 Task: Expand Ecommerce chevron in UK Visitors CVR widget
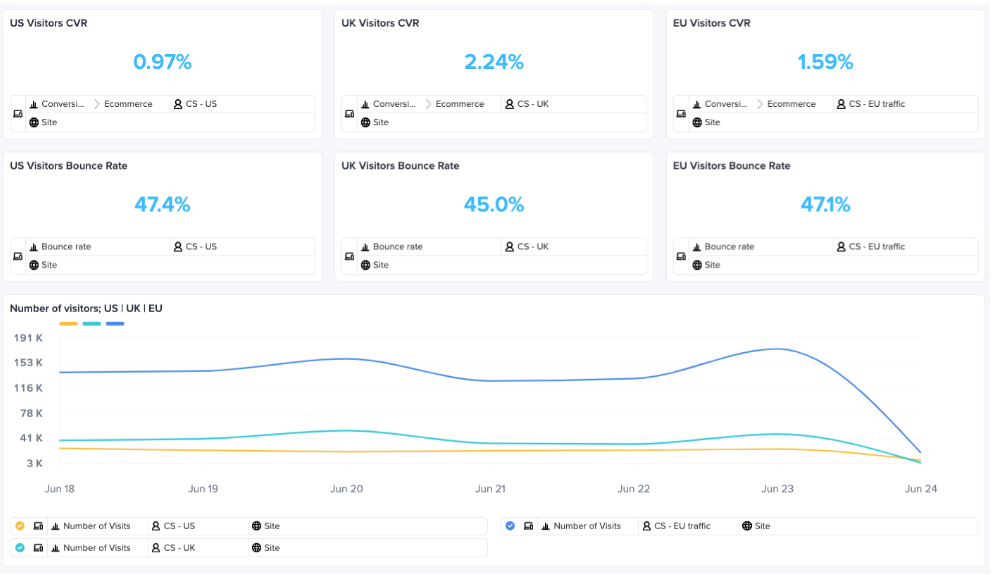point(428,104)
